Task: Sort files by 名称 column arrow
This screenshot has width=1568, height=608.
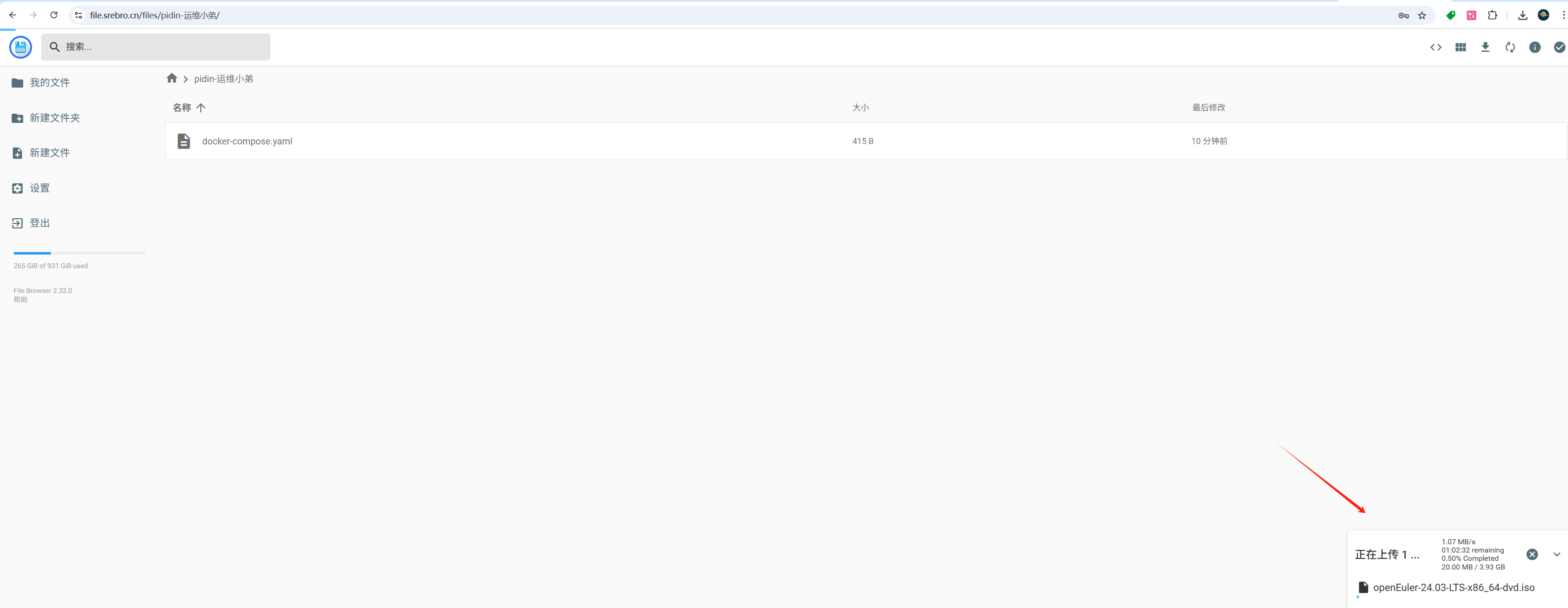Action: click(x=200, y=108)
